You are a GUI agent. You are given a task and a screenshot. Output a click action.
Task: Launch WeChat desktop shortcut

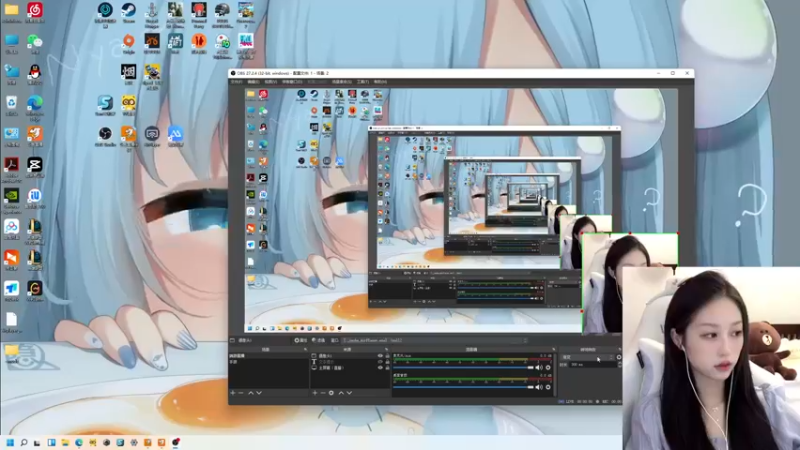pos(35,42)
